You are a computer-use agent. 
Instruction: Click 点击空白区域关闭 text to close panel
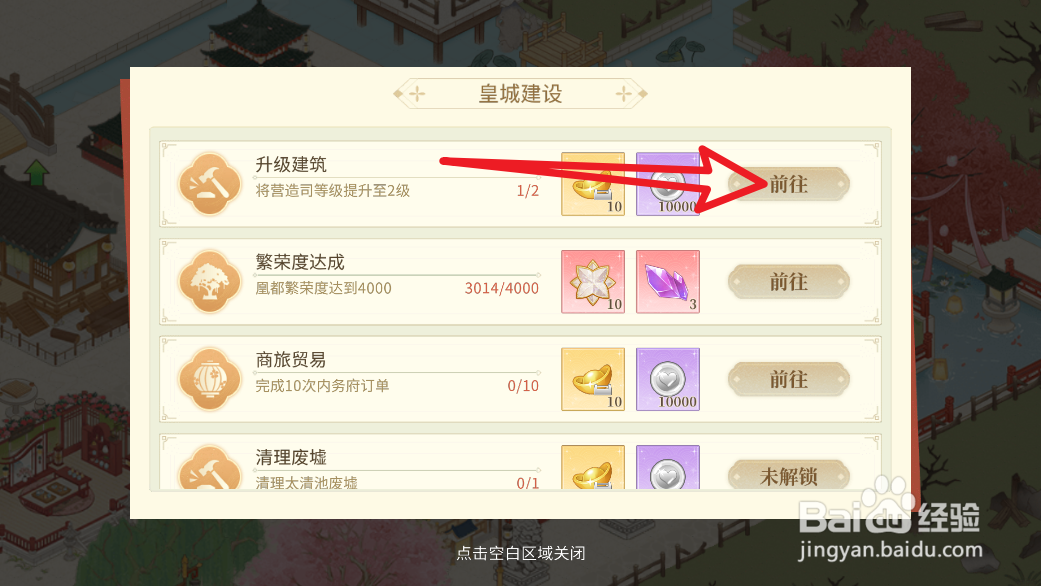(520, 553)
